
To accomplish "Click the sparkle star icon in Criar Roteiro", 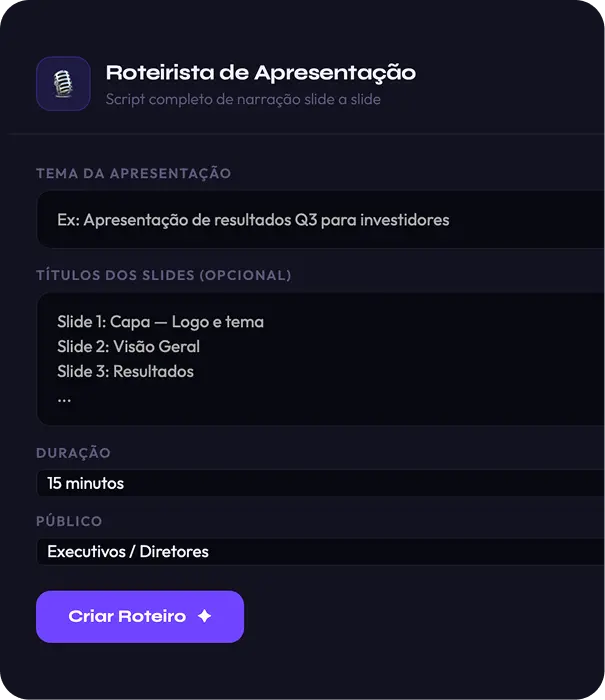I will 204,616.
